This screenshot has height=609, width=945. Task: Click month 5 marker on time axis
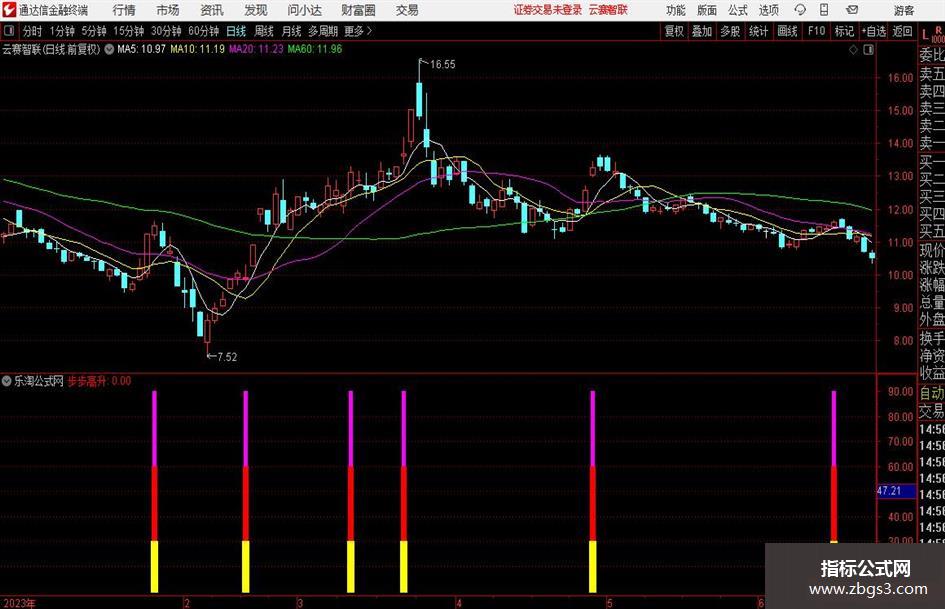point(610,603)
